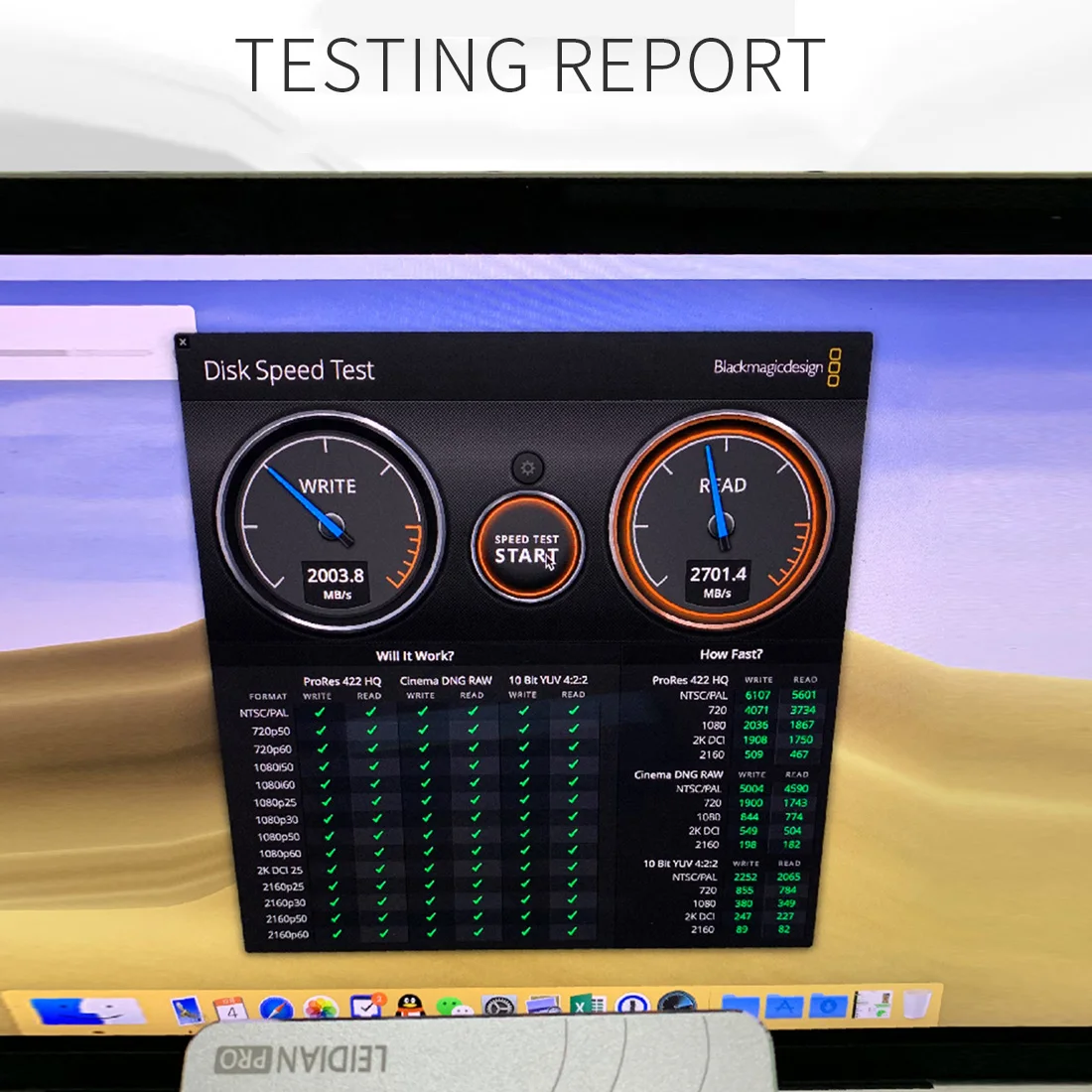Click Cinema DNG RAW header in Will It Work
1092x1092 pixels.
(446, 680)
